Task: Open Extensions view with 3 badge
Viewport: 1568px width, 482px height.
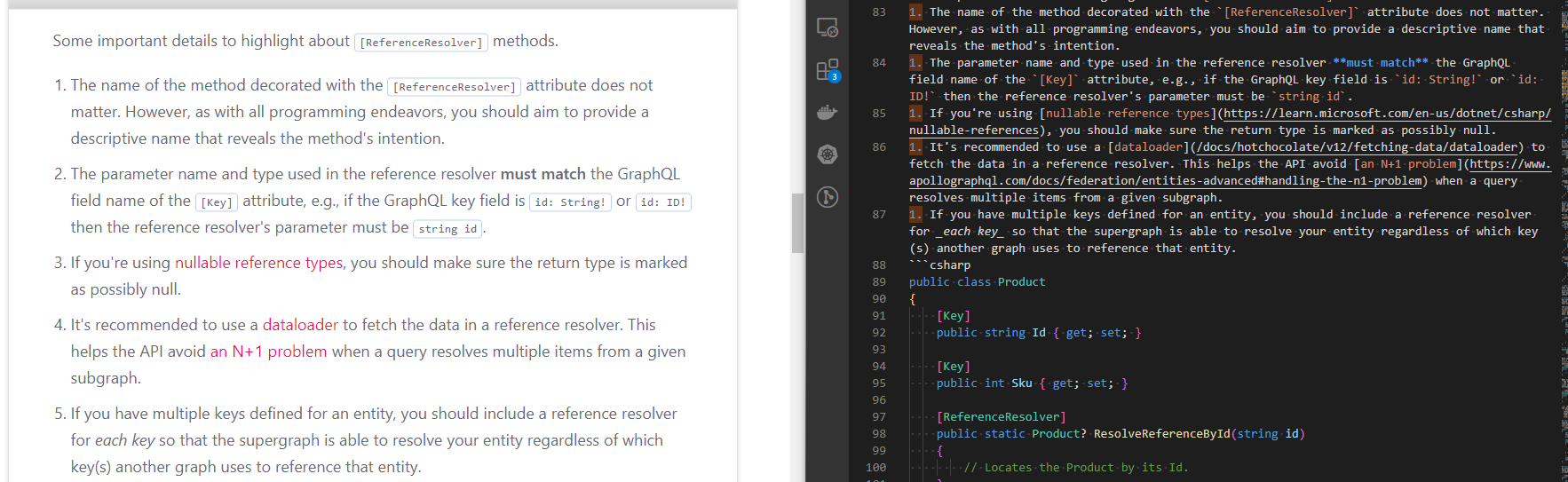Action: click(827, 70)
